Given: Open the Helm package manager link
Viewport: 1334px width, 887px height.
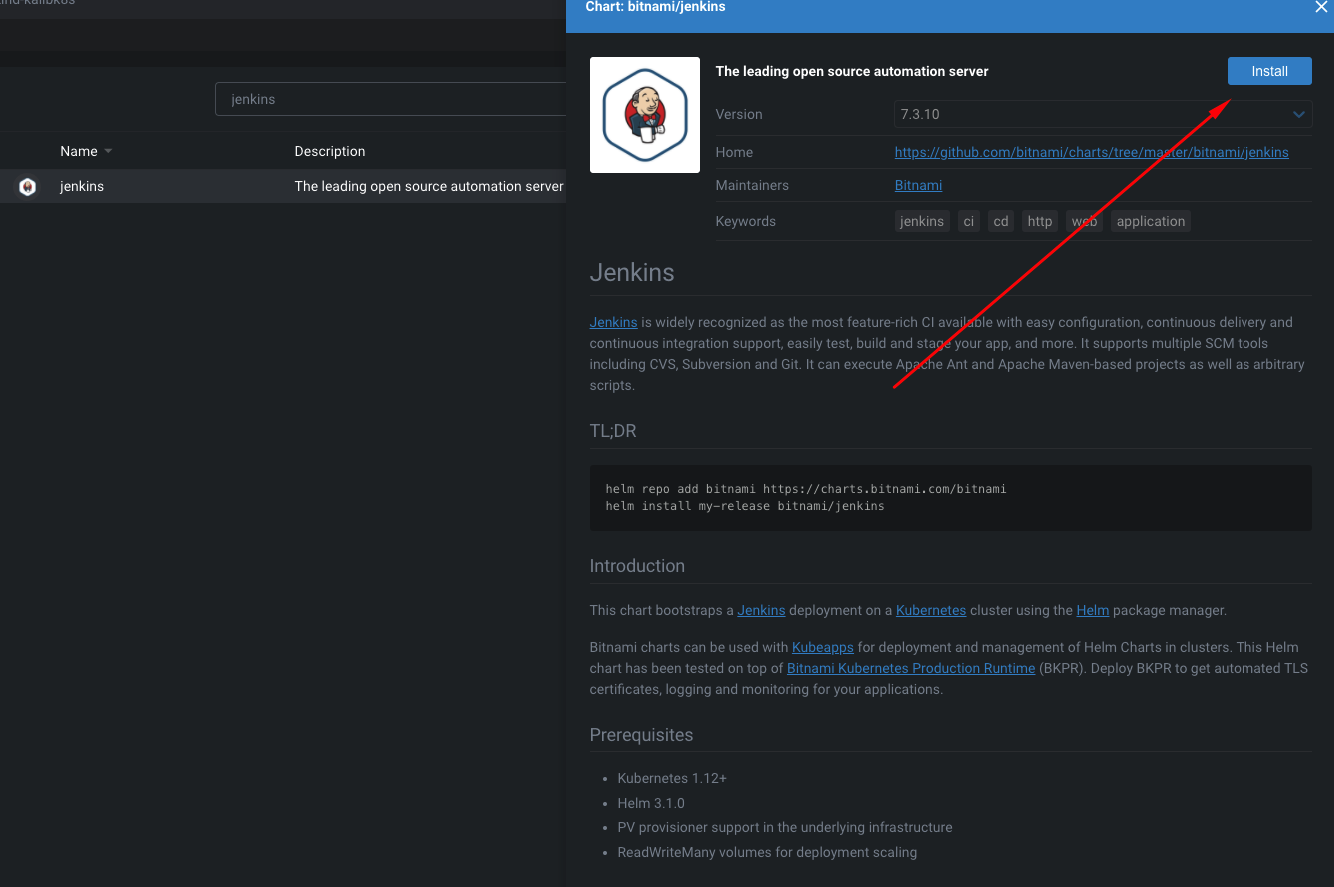Looking at the screenshot, I should tap(1092, 610).
